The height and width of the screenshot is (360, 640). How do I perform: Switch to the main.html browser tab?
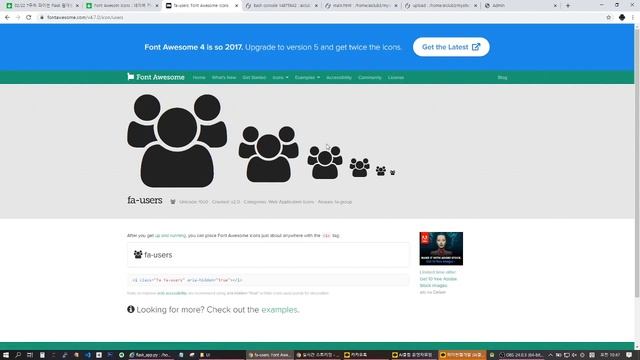[361, 6]
